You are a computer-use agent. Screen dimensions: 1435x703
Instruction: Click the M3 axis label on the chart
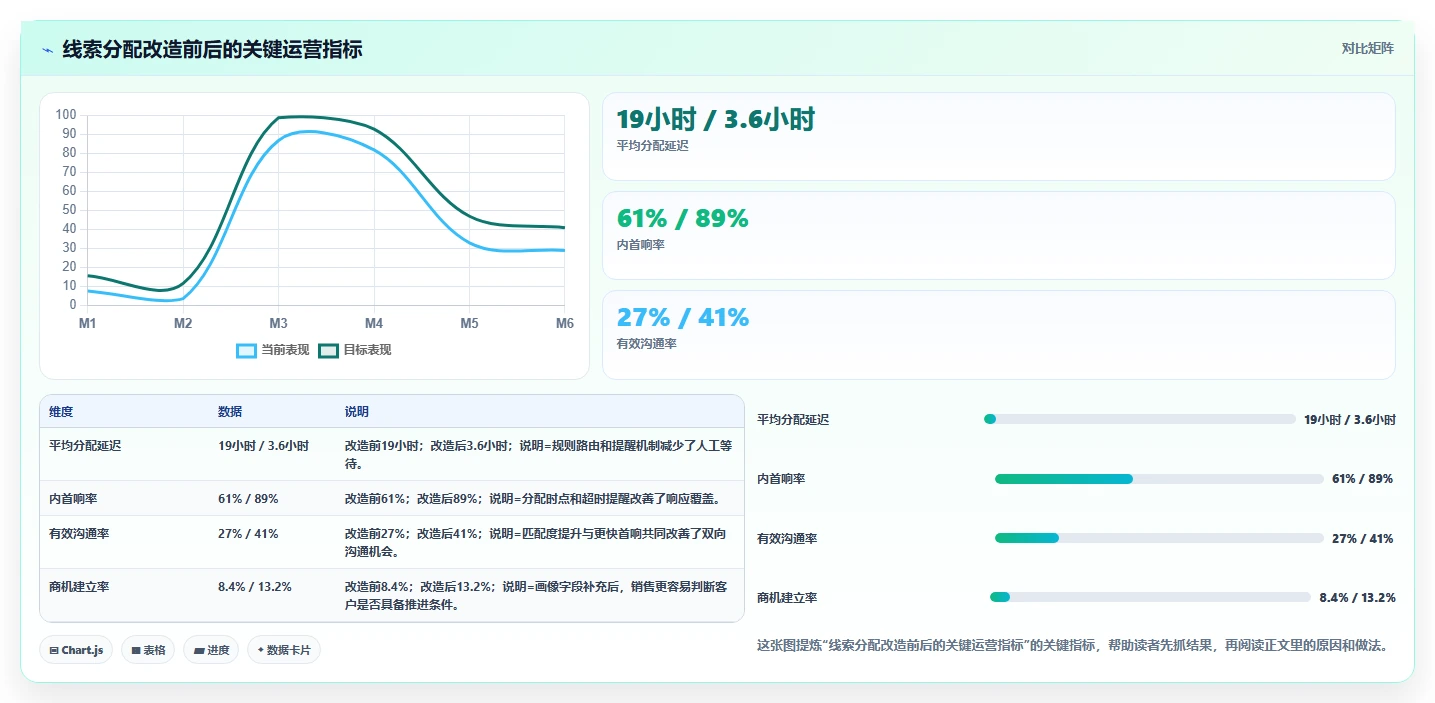[x=278, y=323]
